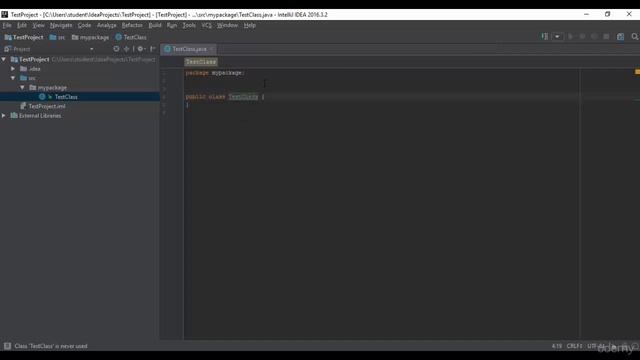640x360 pixels.
Task: Switch to the TestClass.java editor tab
Action: (x=189, y=49)
